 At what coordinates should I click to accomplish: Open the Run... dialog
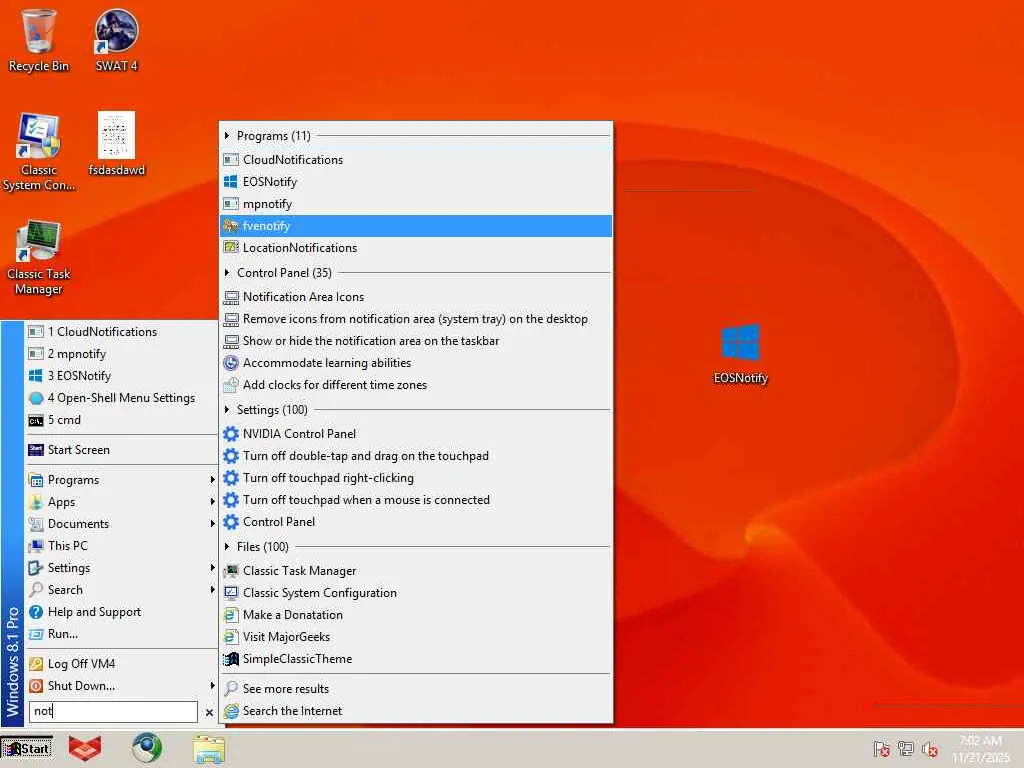coord(121,634)
